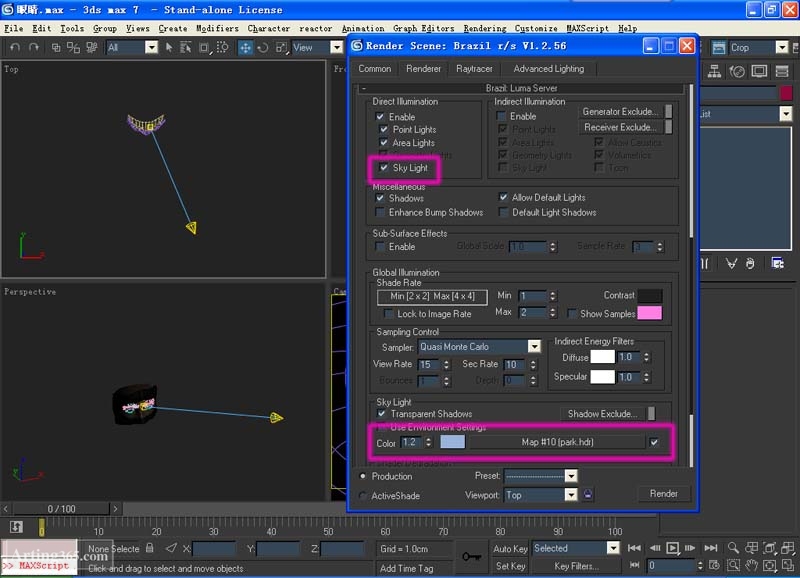Click the Render button

point(663,494)
